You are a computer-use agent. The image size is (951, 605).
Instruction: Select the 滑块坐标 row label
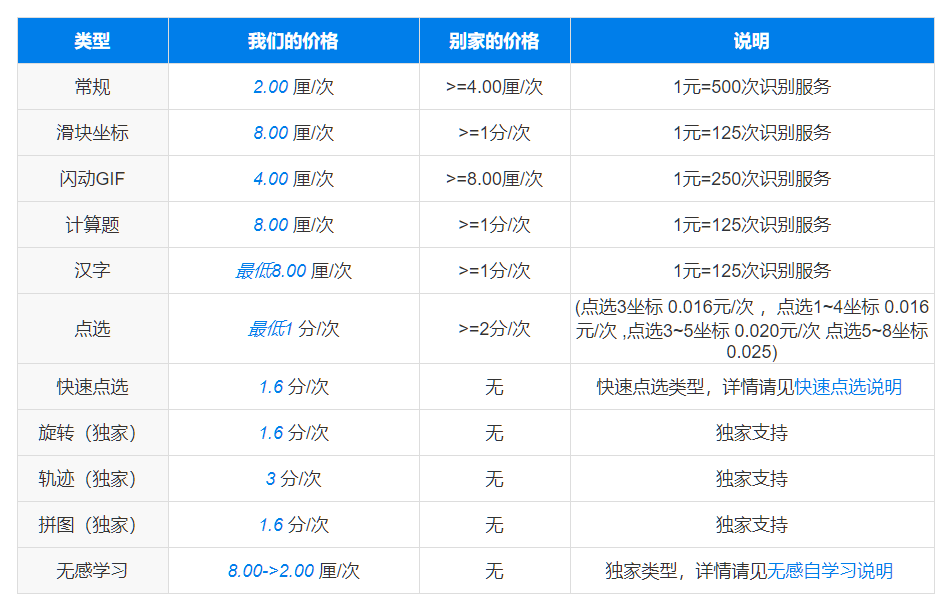92,132
